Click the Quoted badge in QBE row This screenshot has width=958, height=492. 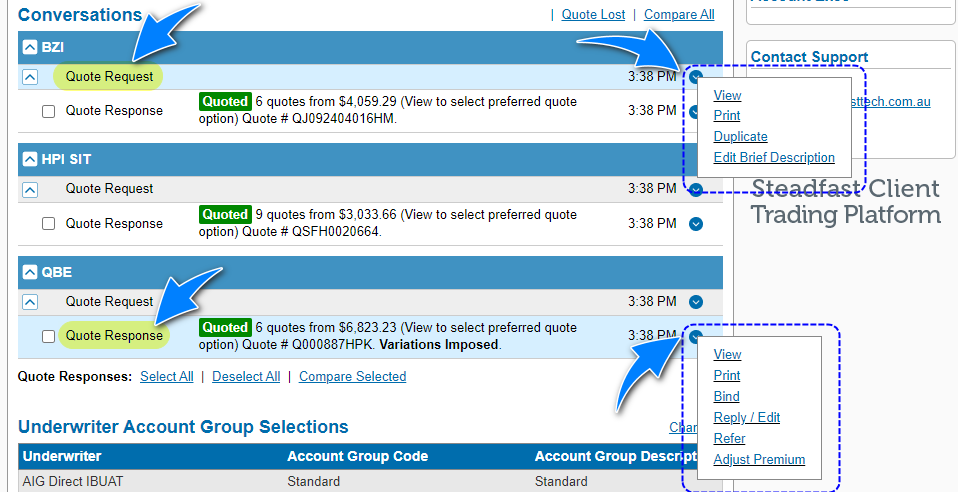pos(225,327)
